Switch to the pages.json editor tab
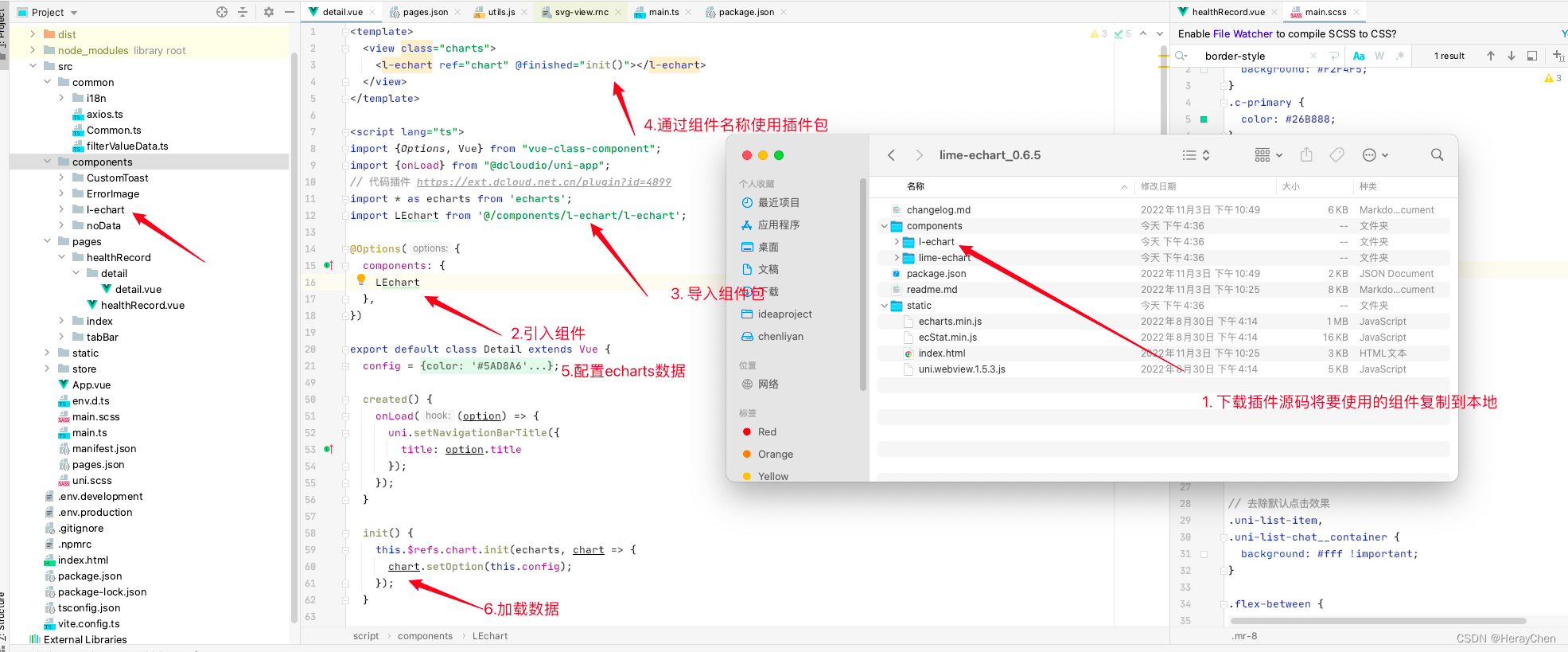 (425, 12)
